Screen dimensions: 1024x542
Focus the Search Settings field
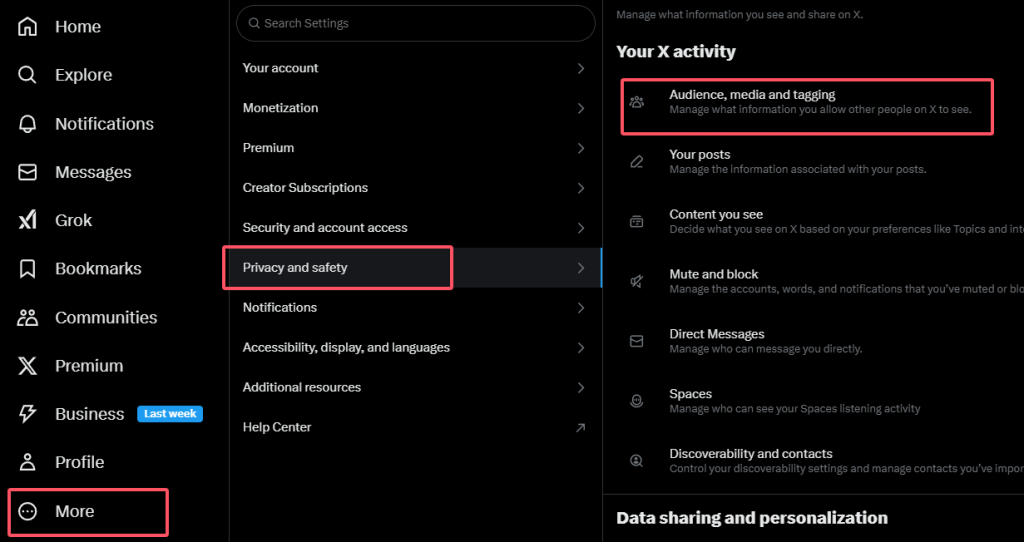415,24
